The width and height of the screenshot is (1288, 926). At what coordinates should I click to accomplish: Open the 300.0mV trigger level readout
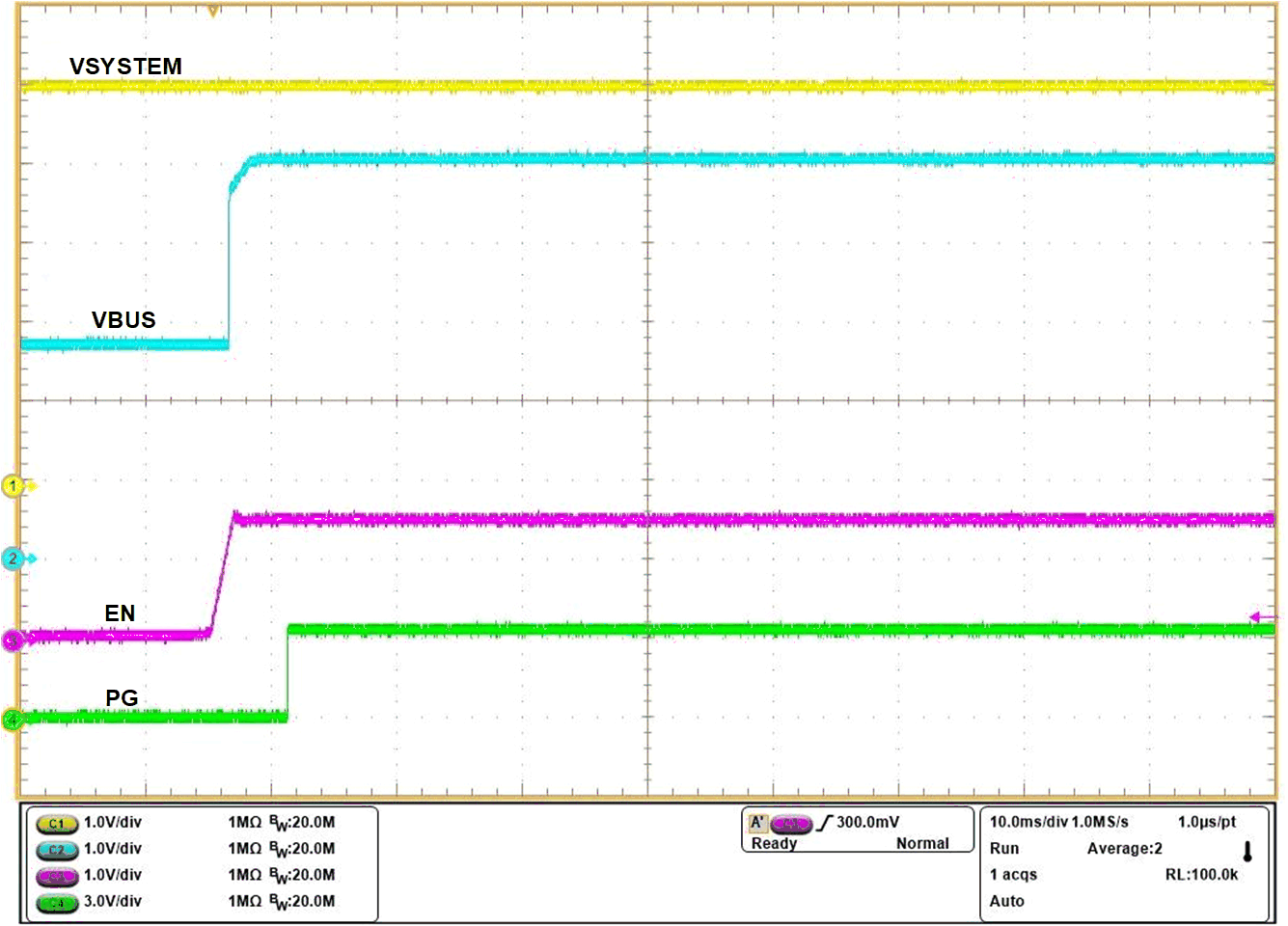tap(867, 822)
